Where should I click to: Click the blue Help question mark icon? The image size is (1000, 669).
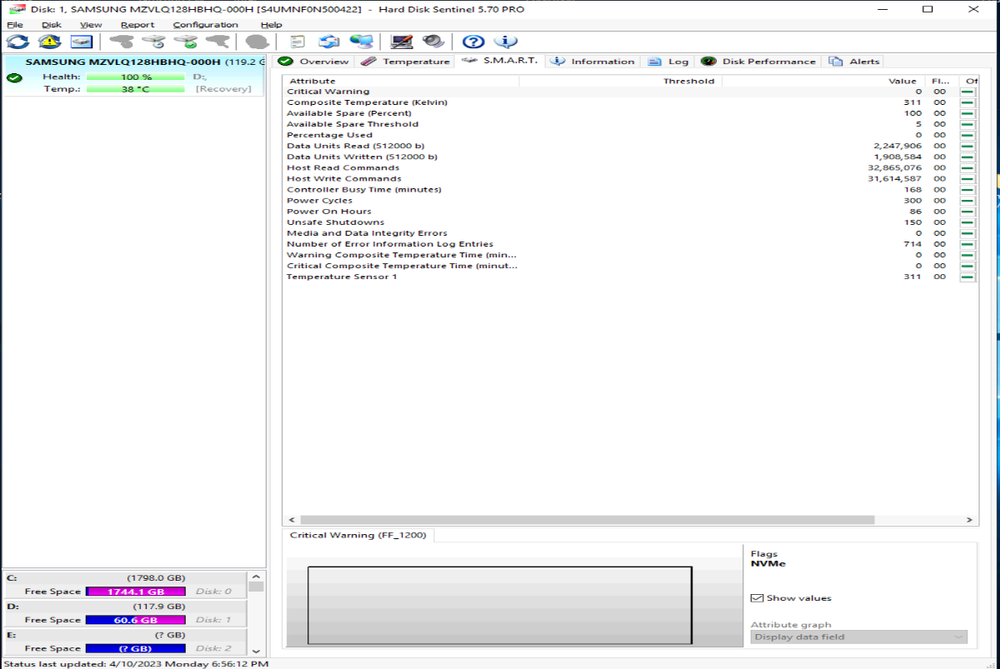click(x=473, y=42)
